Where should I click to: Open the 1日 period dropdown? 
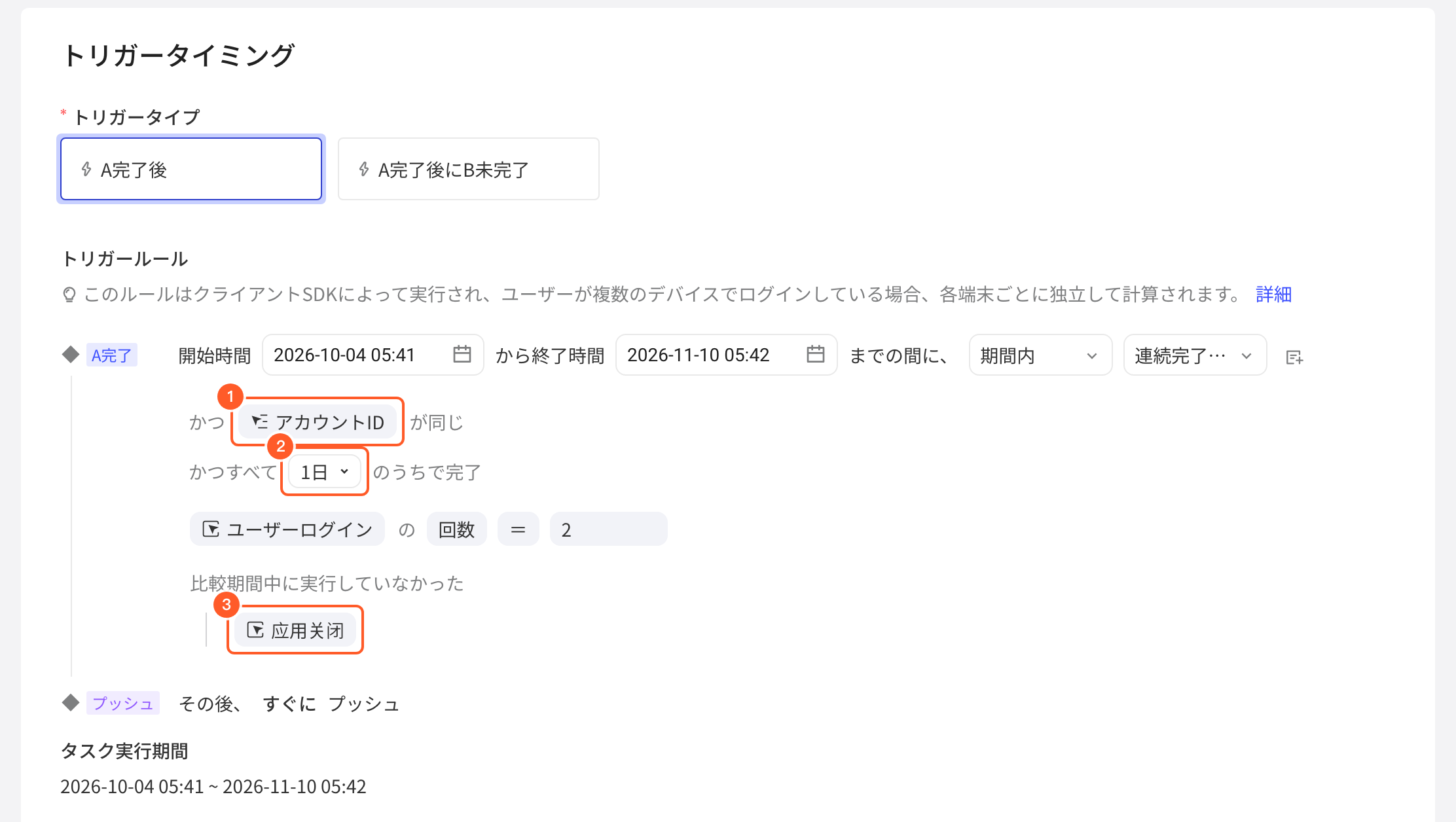click(325, 472)
